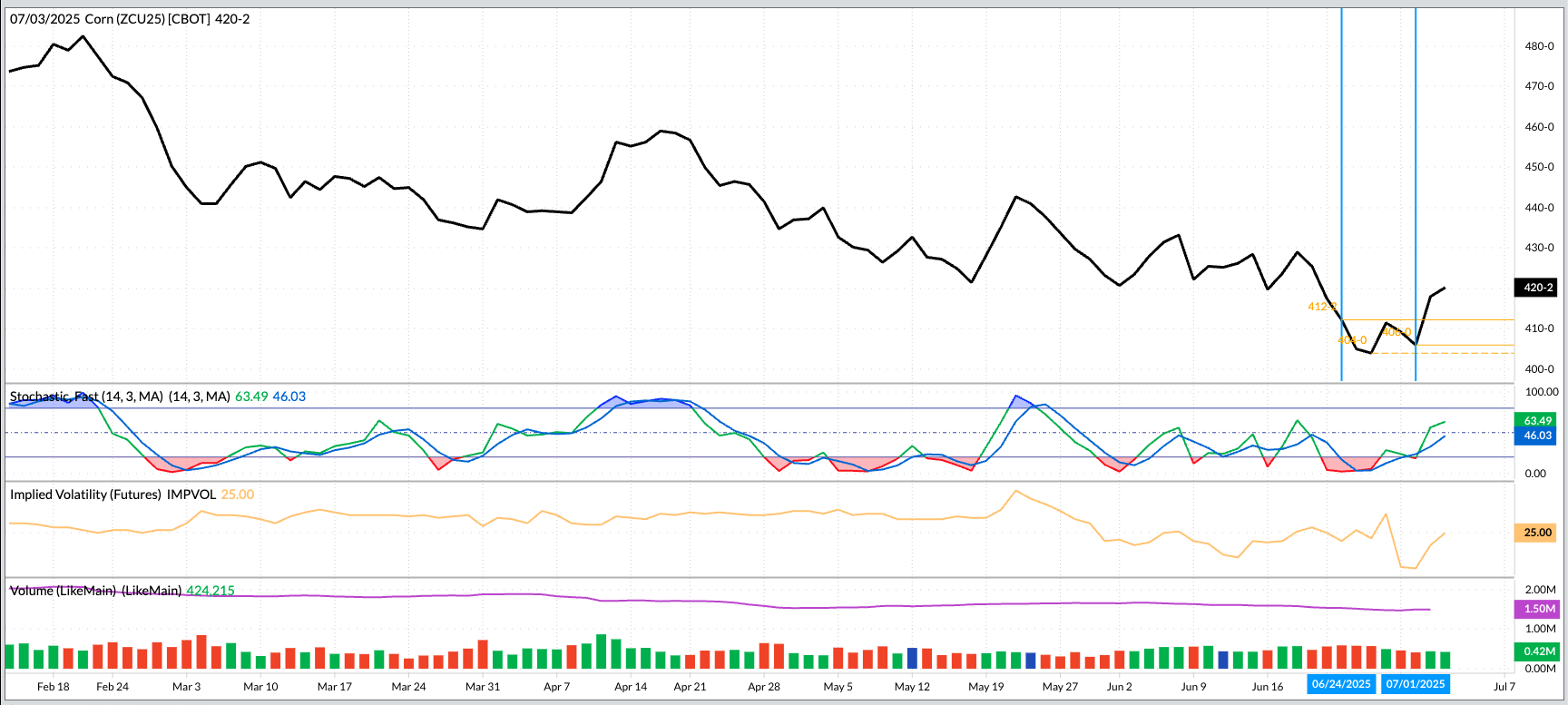Screen dimensions: 1568x705
Task: Click the green 63.49 stochastic value tag
Action: (x=1537, y=421)
